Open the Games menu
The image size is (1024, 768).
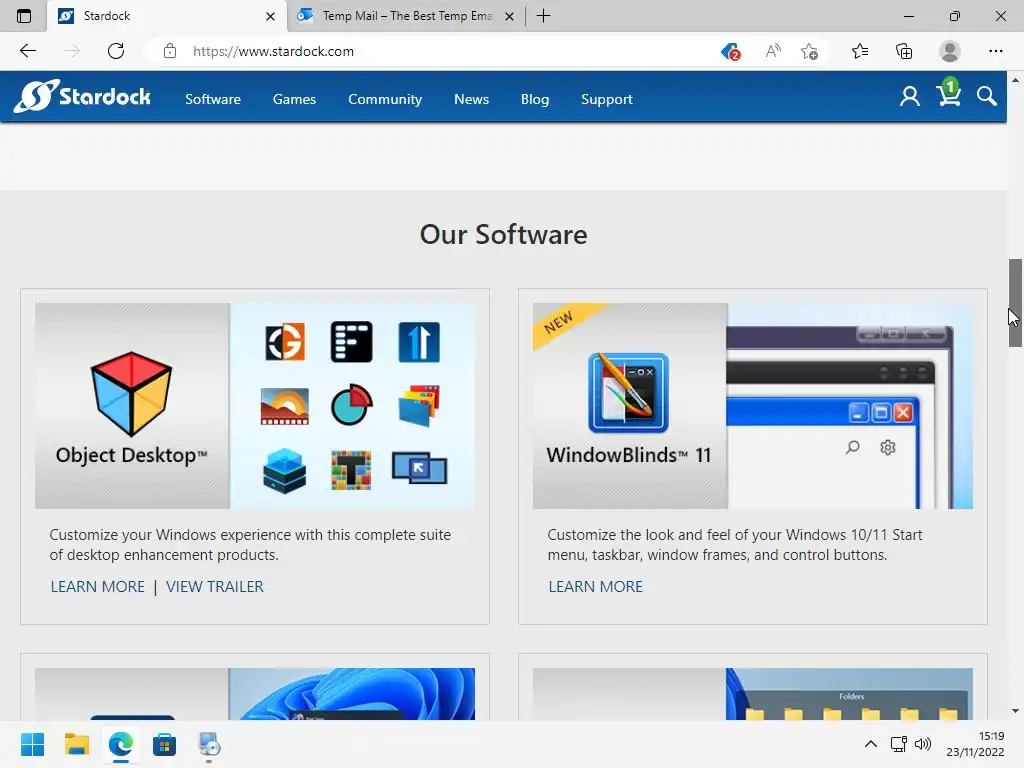(295, 99)
